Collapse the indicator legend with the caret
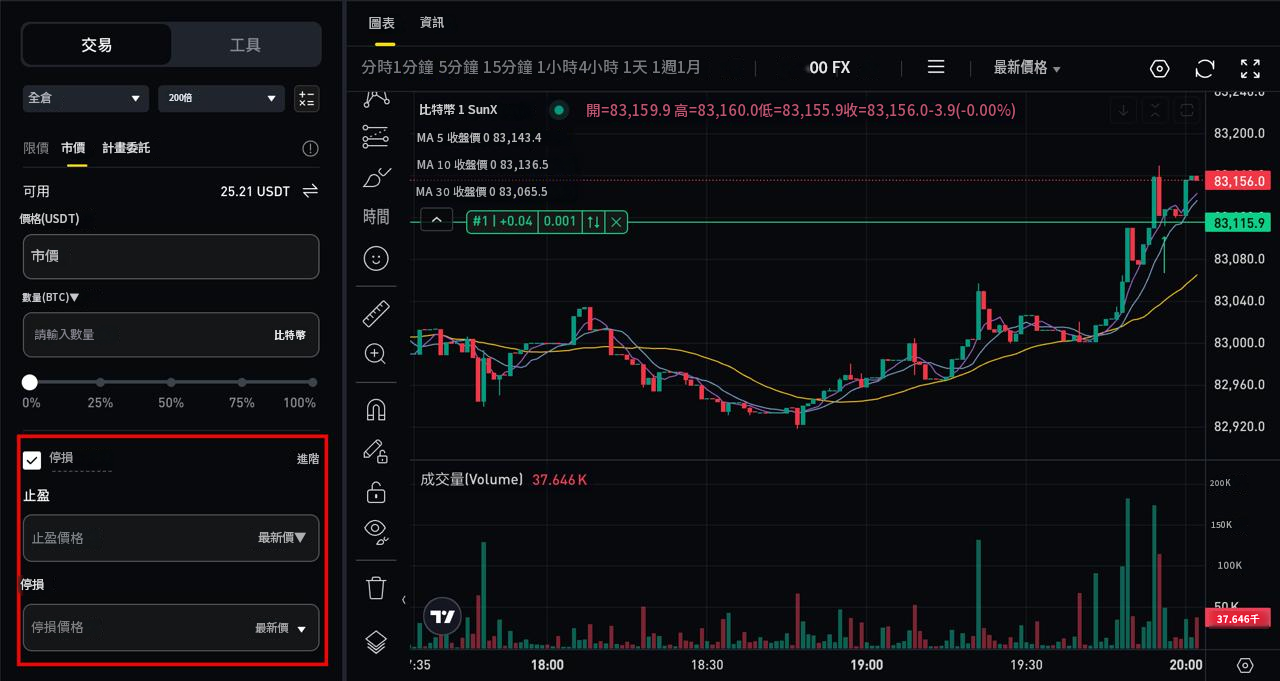1280x681 pixels. pyautogui.click(x=437, y=220)
